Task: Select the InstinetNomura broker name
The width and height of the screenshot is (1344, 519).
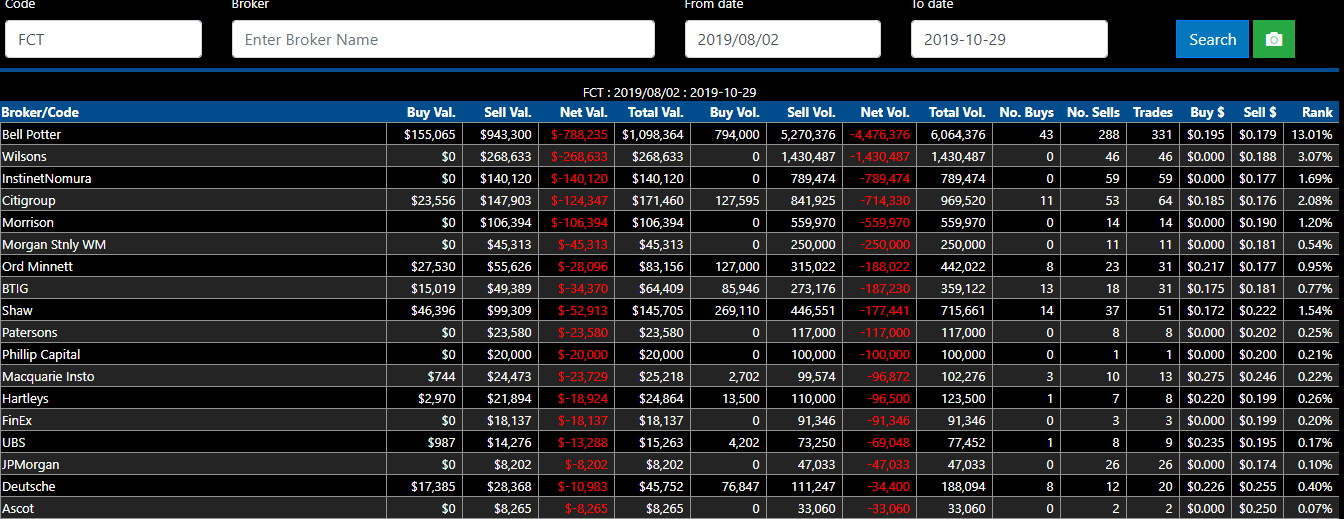Action: [46, 178]
